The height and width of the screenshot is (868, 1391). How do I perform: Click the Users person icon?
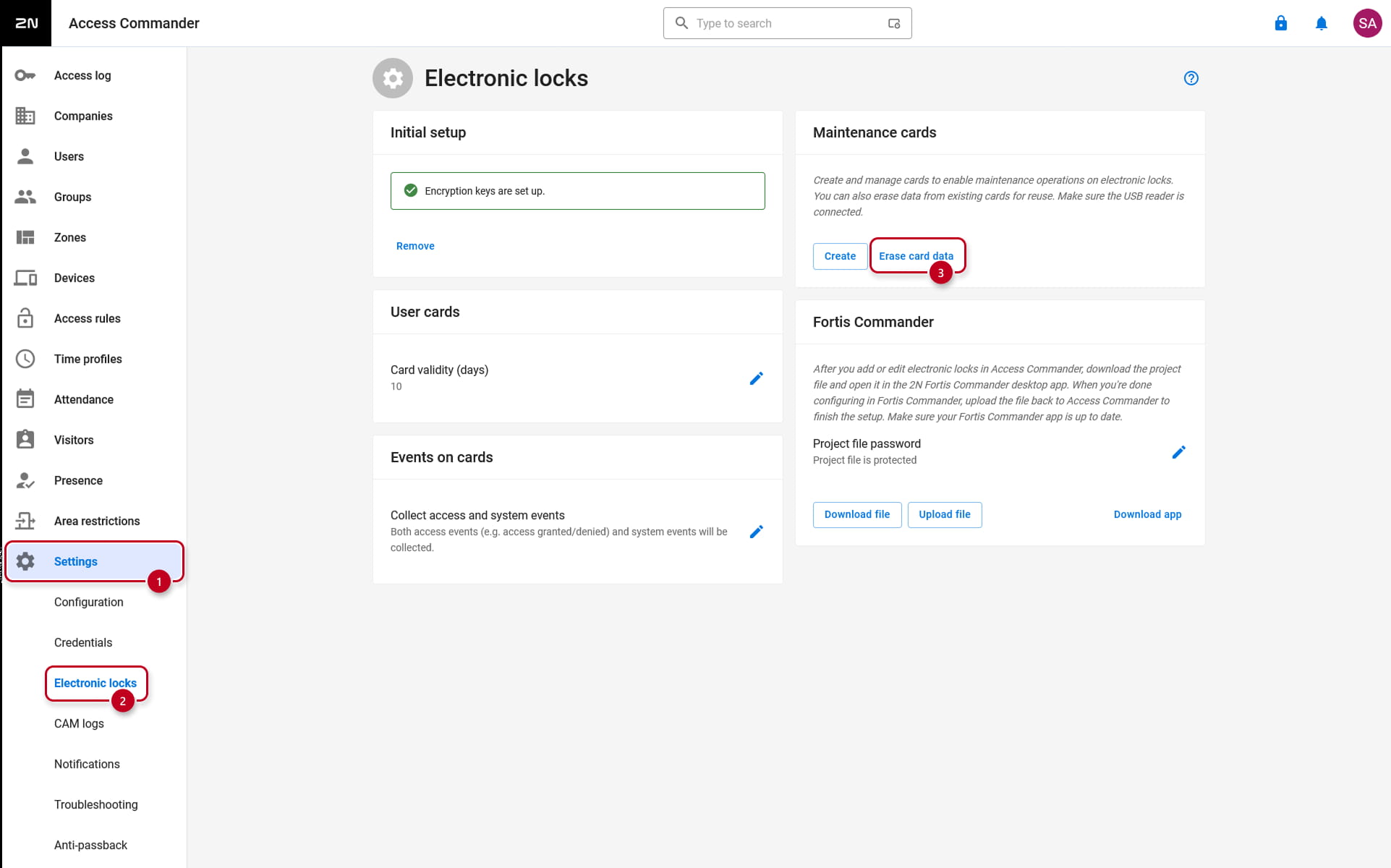point(25,156)
